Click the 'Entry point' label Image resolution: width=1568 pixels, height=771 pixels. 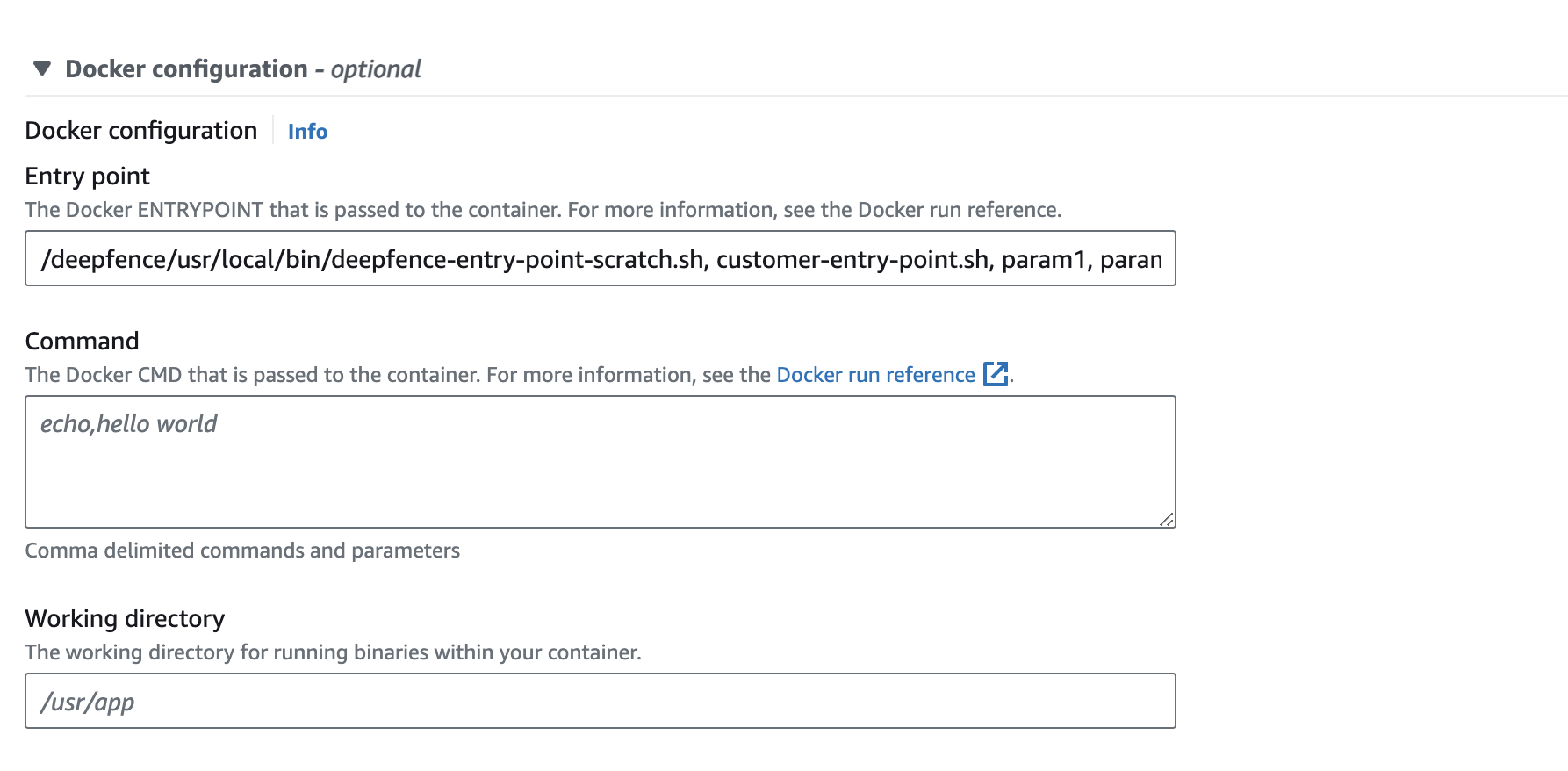tap(88, 177)
